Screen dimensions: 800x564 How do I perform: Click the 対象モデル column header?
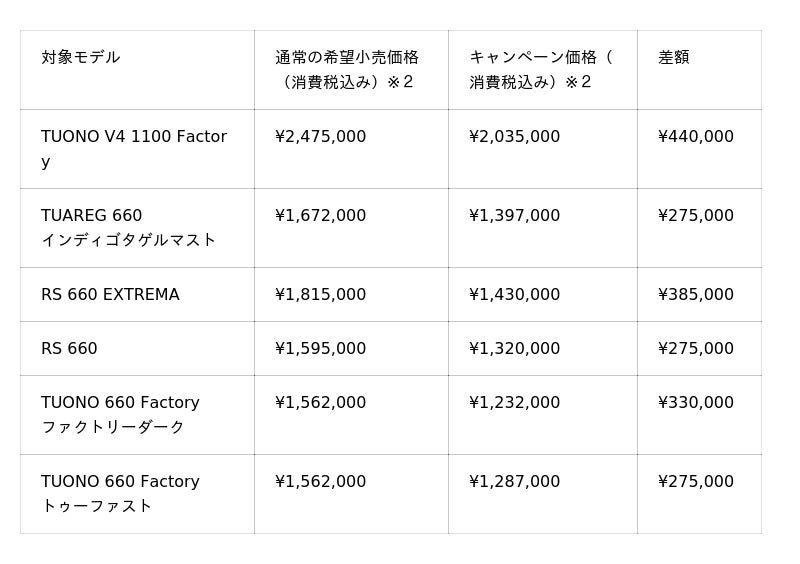pyautogui.click(x=81, y=58)
